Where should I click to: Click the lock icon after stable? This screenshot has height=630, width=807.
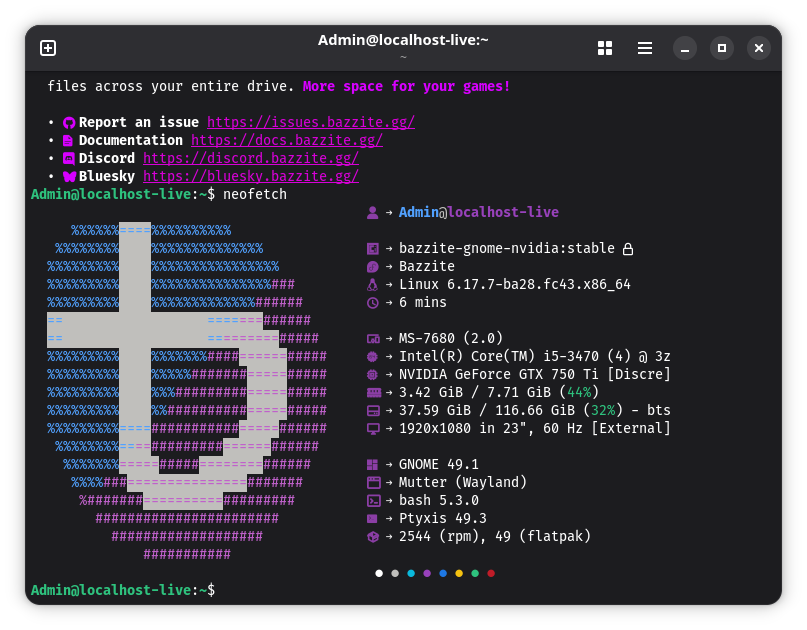tap(628, 249)
